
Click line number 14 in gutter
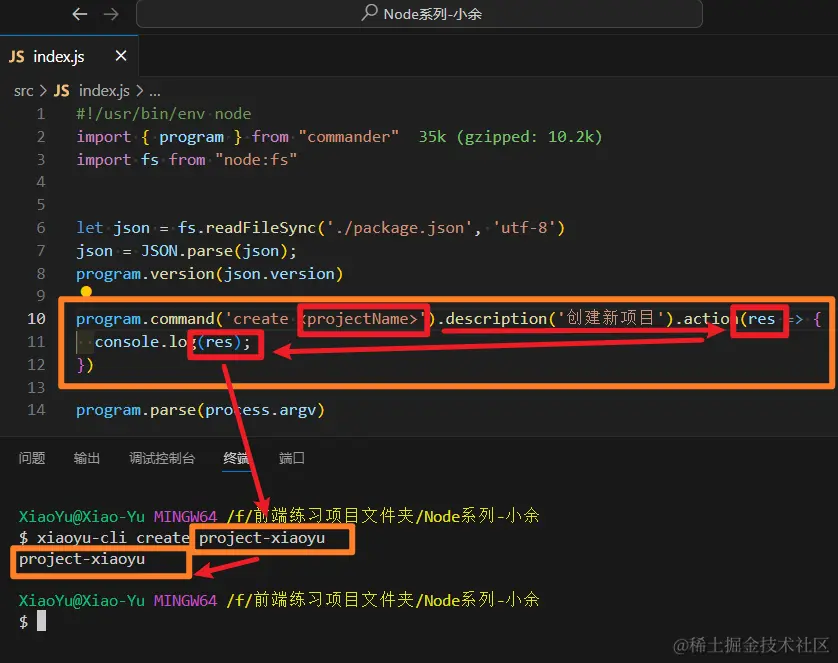tap(36, 410)
